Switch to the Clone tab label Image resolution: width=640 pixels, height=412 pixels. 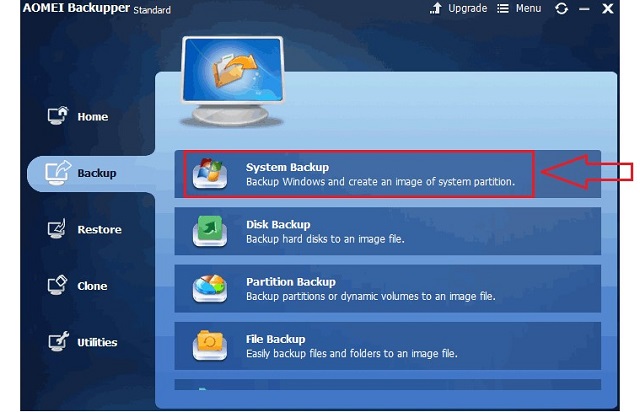pos(92,286)
